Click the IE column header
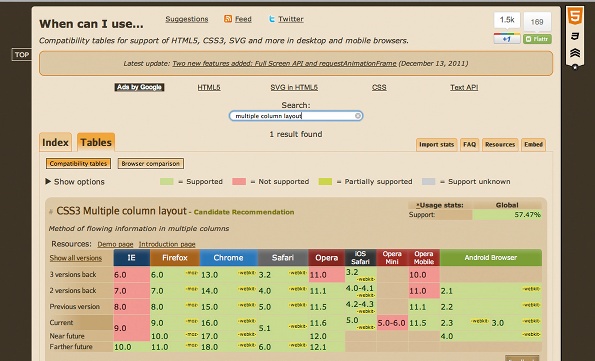Image resolution: width=595 pixels, height=361 pixels. pyautogui.click(x=132, y=258)
